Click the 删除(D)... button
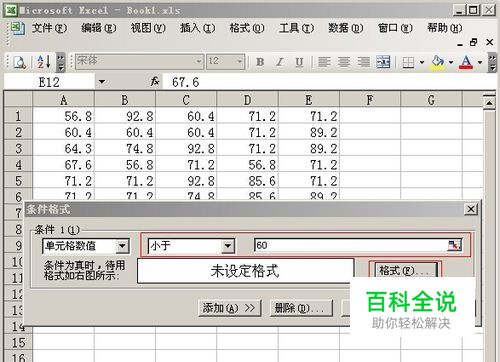Image resolution: width=500 pixels, height=362 pixels. [301, 308]
